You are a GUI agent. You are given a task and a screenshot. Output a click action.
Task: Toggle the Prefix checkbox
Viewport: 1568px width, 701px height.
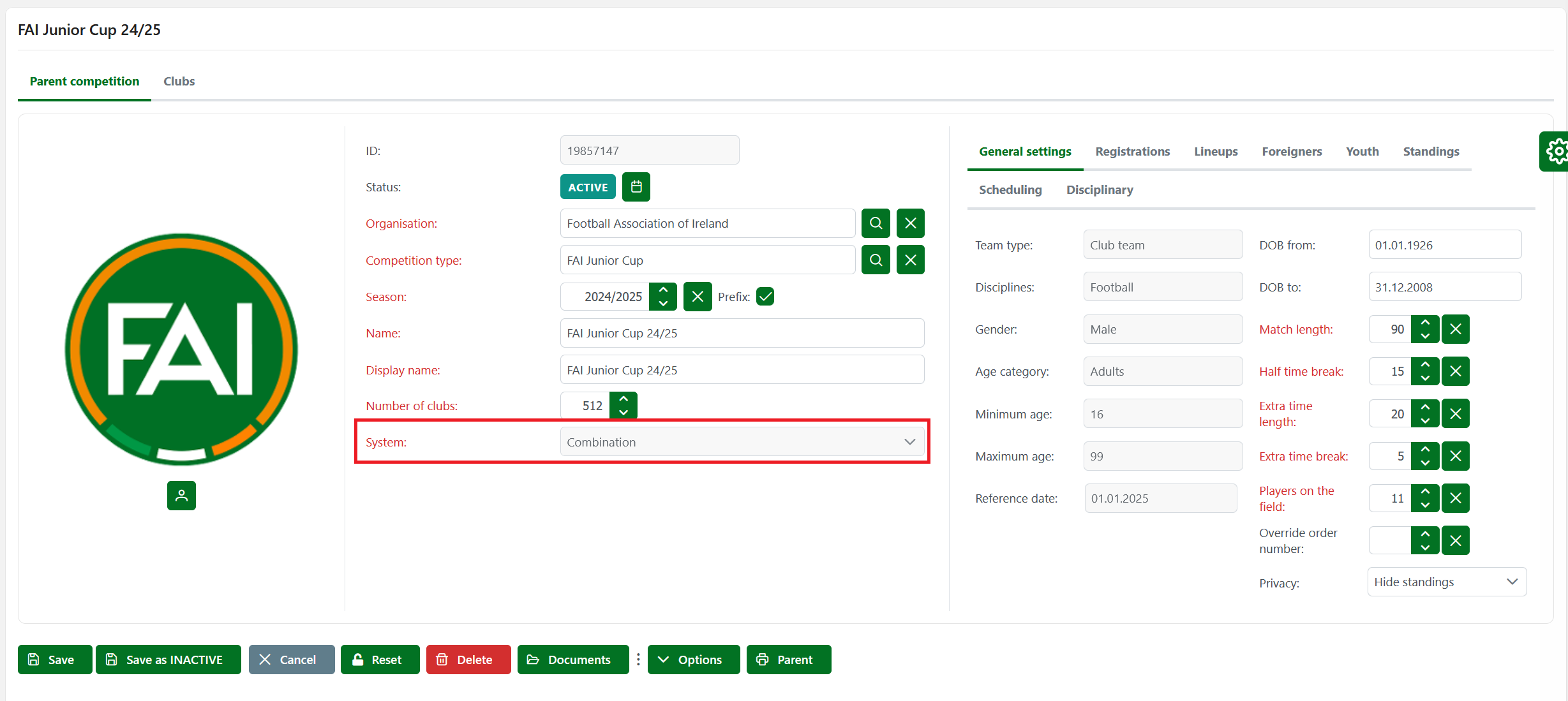tap(765, 297)
